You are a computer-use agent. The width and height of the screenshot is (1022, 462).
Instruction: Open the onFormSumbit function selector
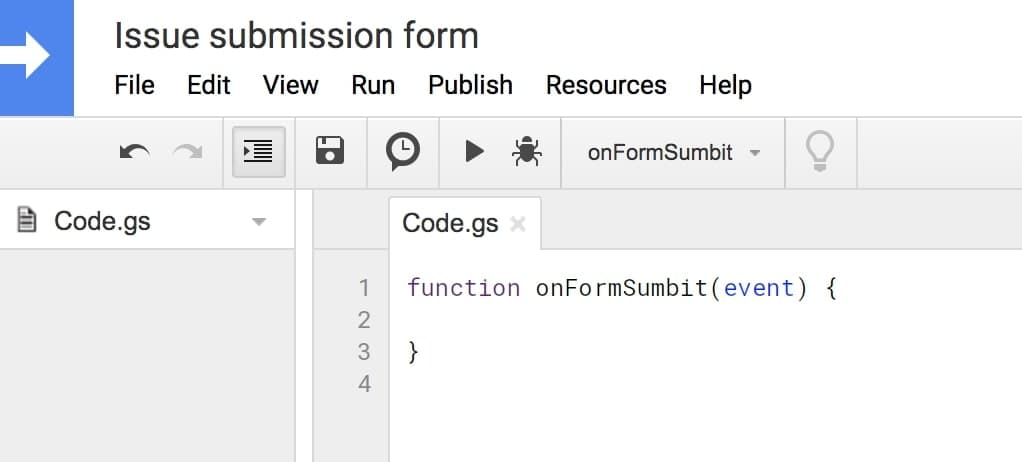[673, 153]
